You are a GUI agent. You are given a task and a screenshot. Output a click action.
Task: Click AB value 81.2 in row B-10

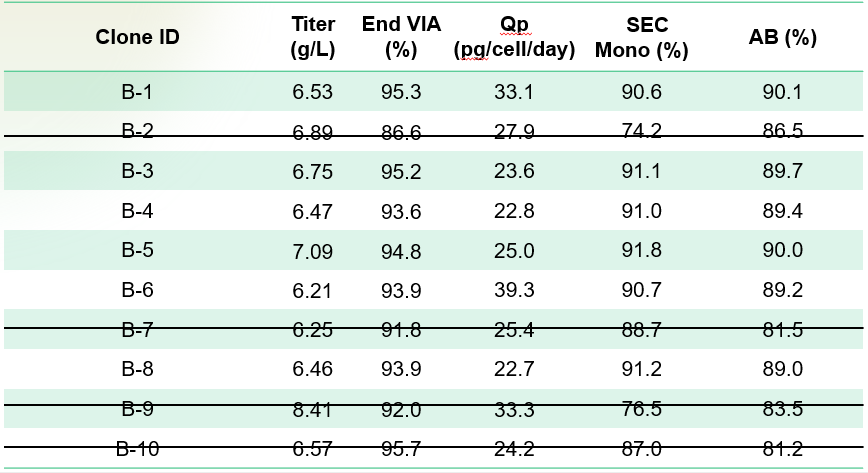(x=783, y=448)
